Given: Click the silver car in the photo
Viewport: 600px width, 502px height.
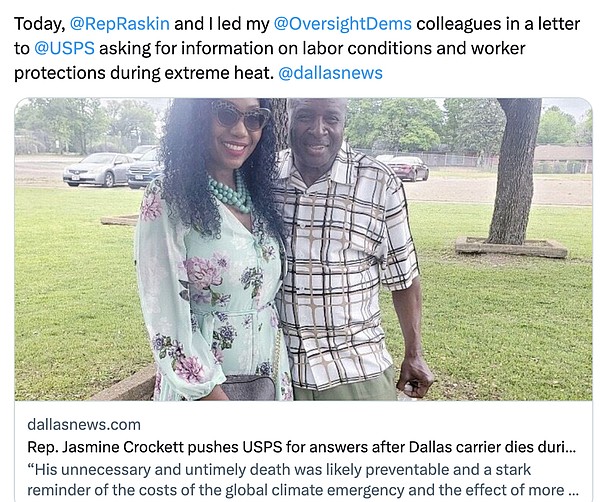Looking at the screenshot, I should coord(97,169).
